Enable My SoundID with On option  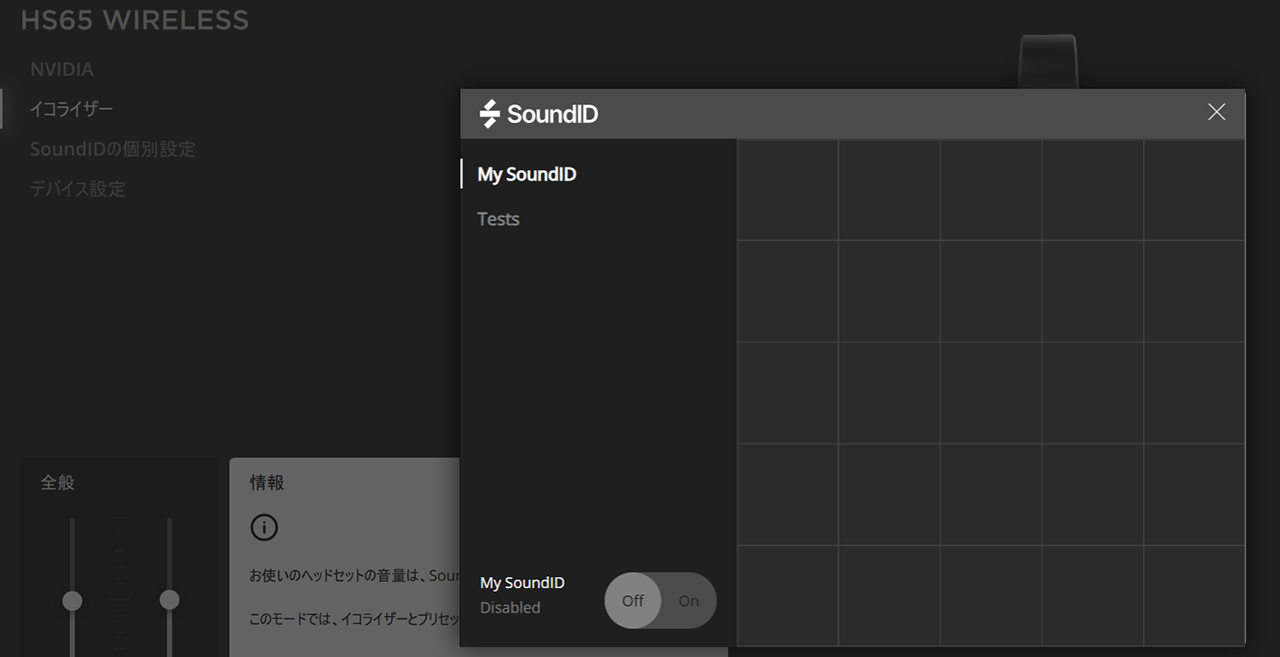[689, 601]
